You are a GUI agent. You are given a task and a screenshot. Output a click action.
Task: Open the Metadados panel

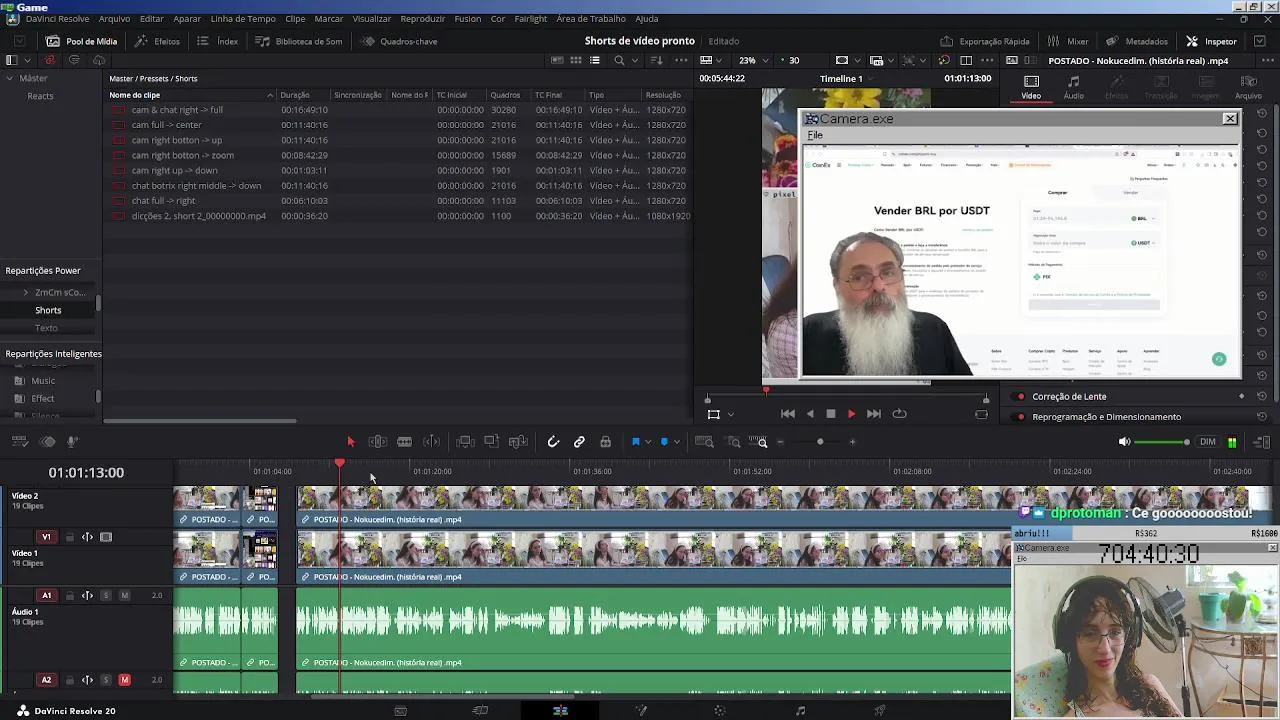point(1137,41)
